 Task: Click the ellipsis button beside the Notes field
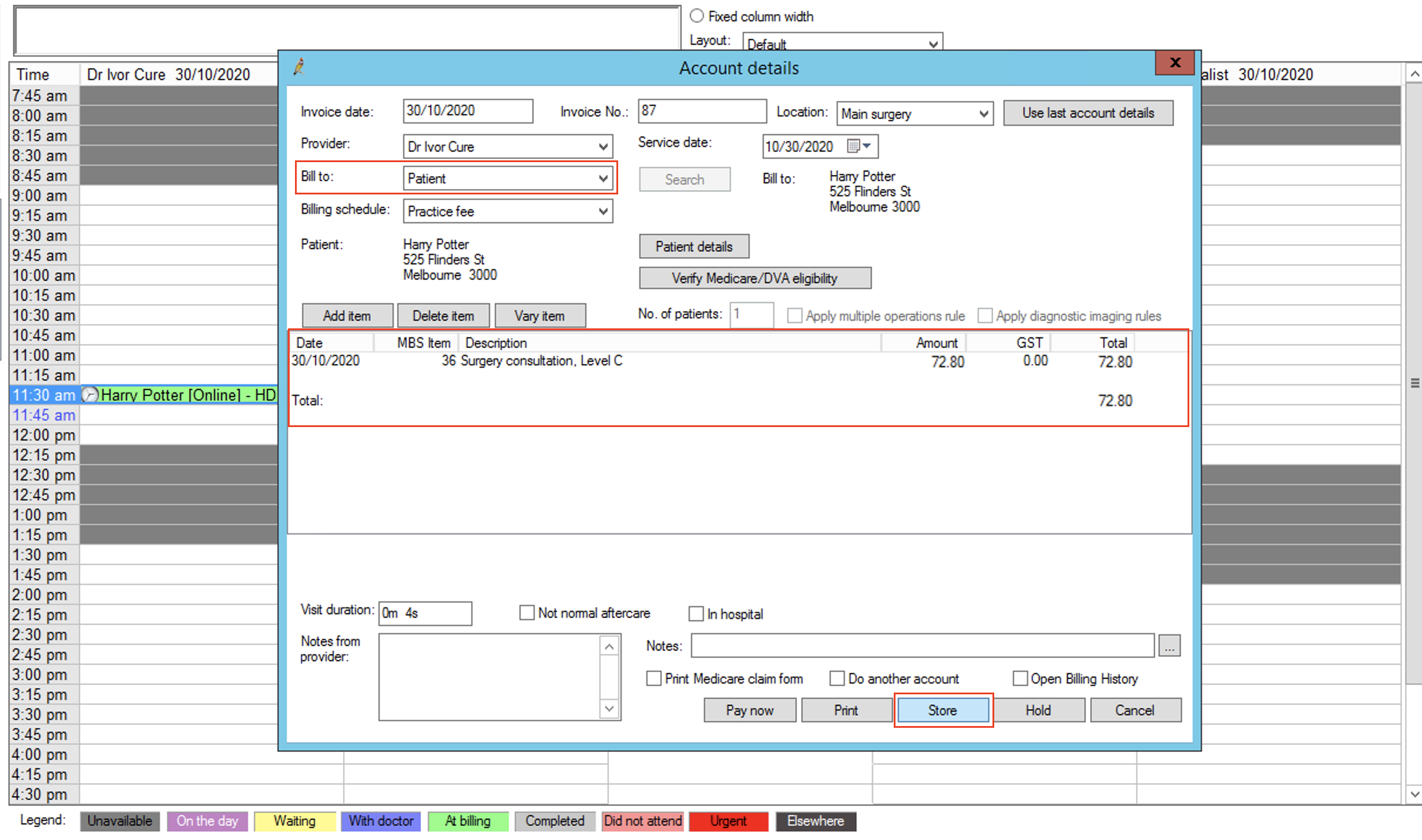click(1169, 645)
